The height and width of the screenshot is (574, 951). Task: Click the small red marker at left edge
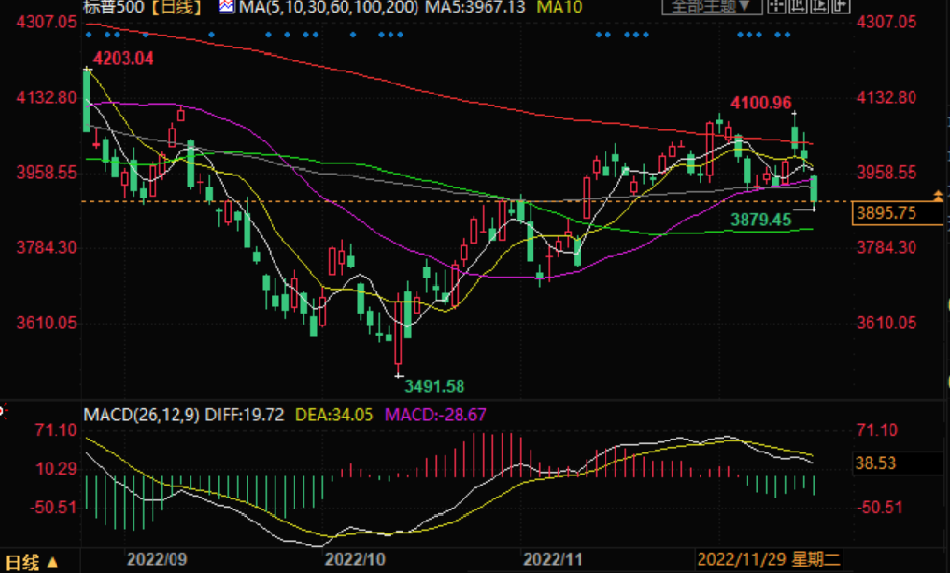click(x=3, y=411)
